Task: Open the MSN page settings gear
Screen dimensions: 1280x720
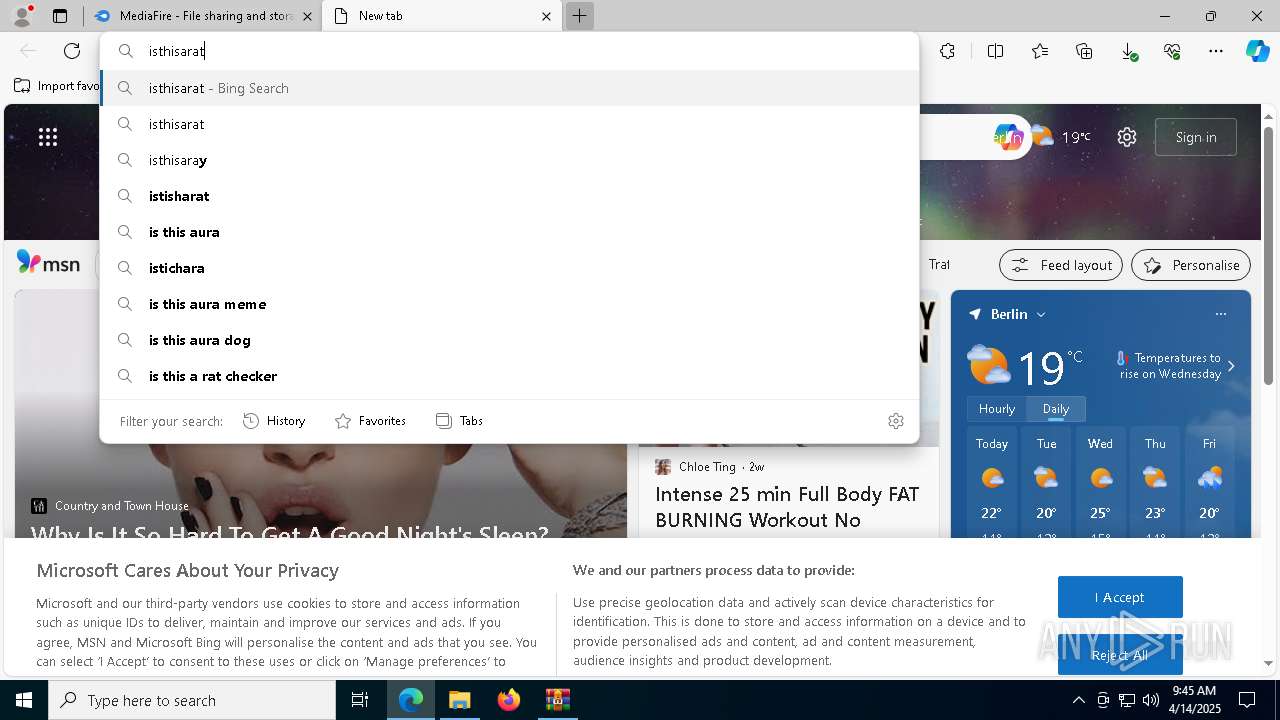Action: [1127, 137]
